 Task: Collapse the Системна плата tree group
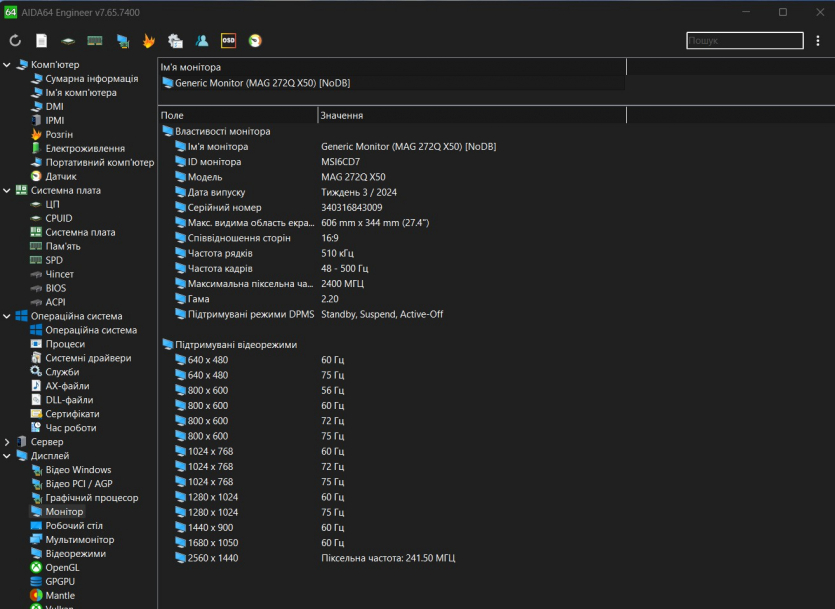pos(8,190)
